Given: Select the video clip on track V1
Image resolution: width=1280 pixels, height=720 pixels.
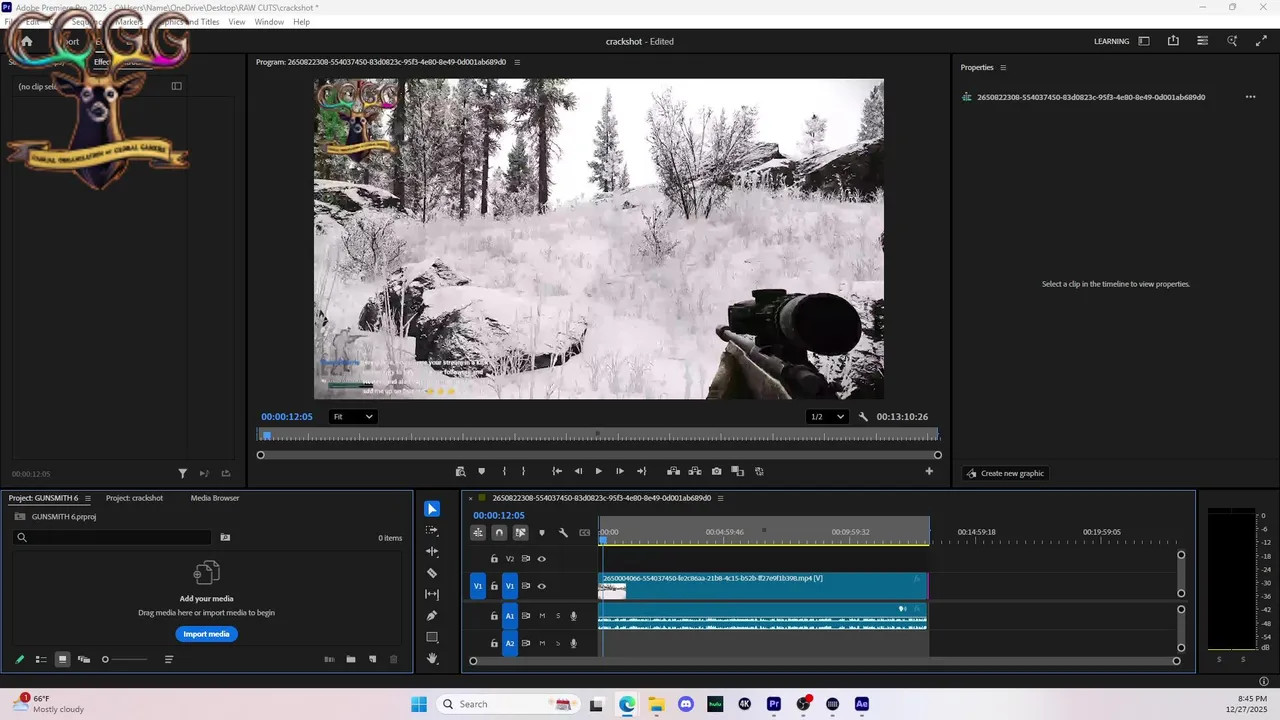Looking at the screenshot, I should coord(763,586).
